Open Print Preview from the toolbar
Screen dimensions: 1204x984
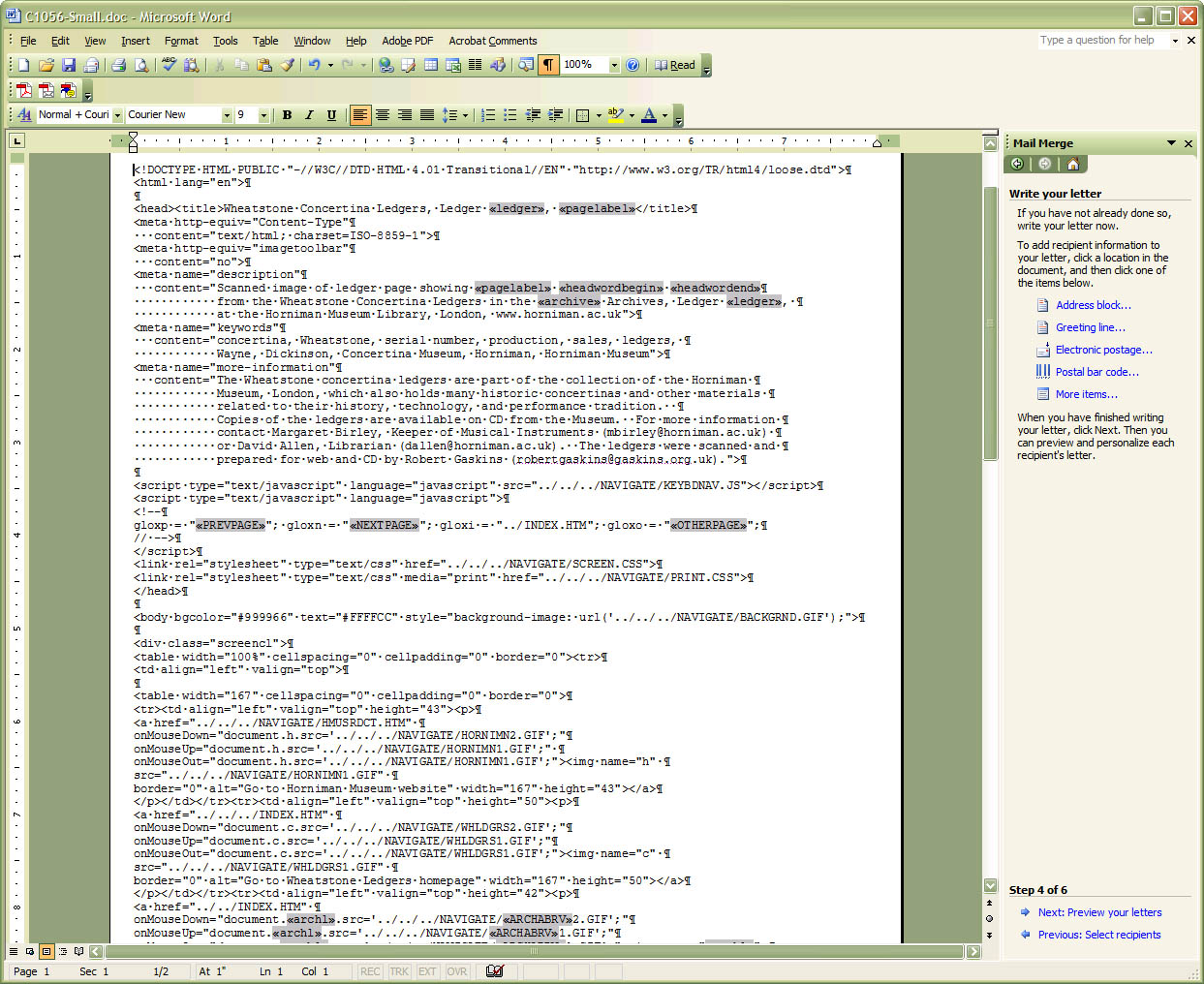pos(141,65)
